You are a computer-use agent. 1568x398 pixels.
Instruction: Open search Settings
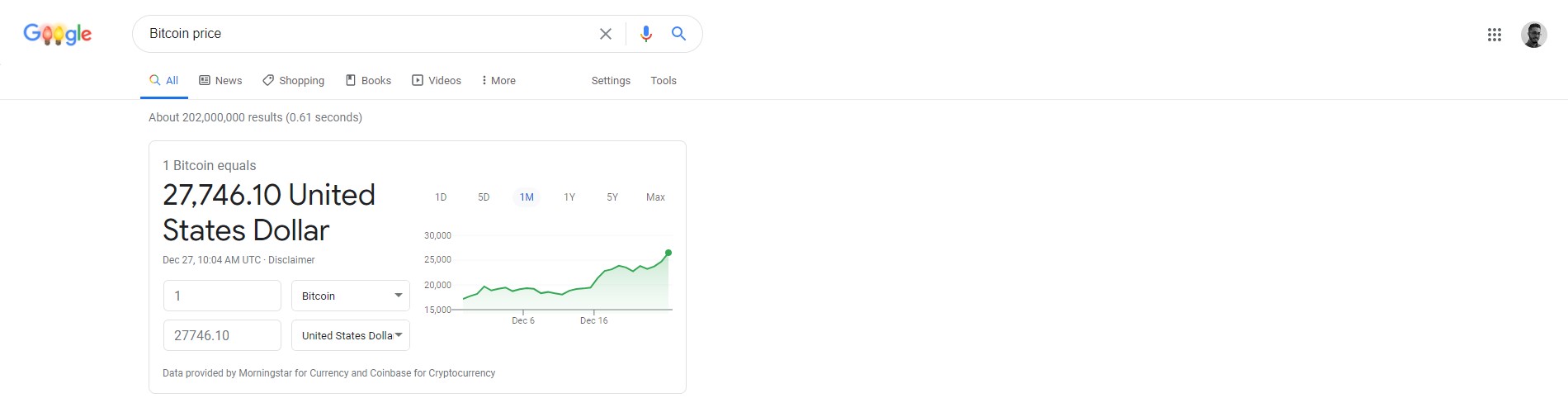pyautogui.click(x=611, y=80)
